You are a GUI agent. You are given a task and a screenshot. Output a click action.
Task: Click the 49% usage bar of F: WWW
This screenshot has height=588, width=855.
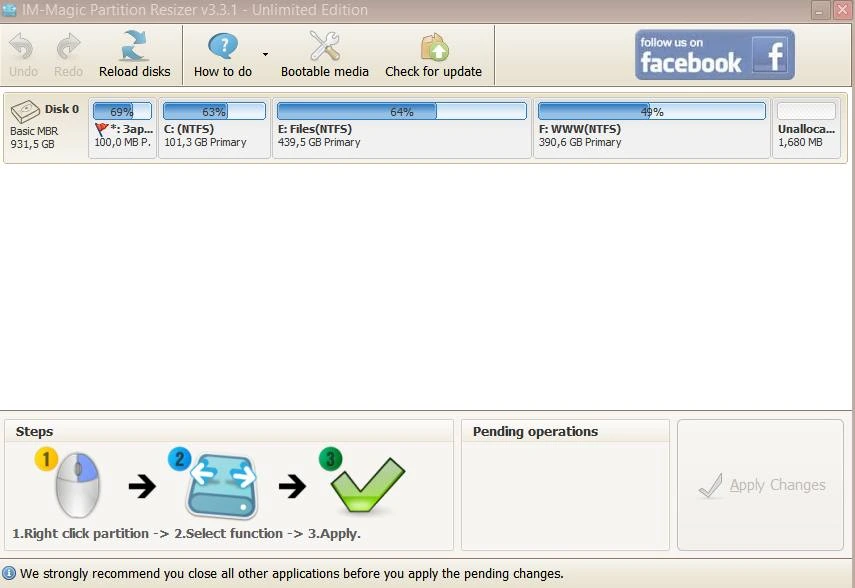click(x=652, y=111)
